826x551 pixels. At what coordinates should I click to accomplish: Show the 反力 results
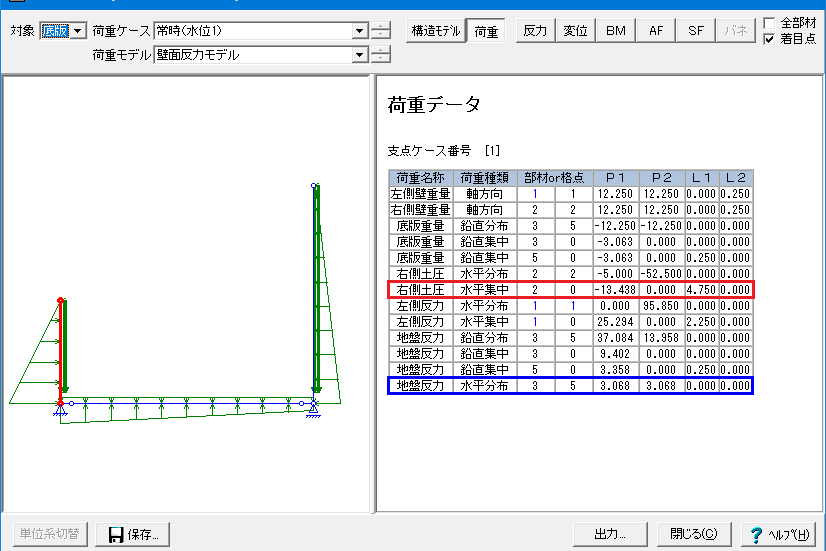tap(535, 31)
